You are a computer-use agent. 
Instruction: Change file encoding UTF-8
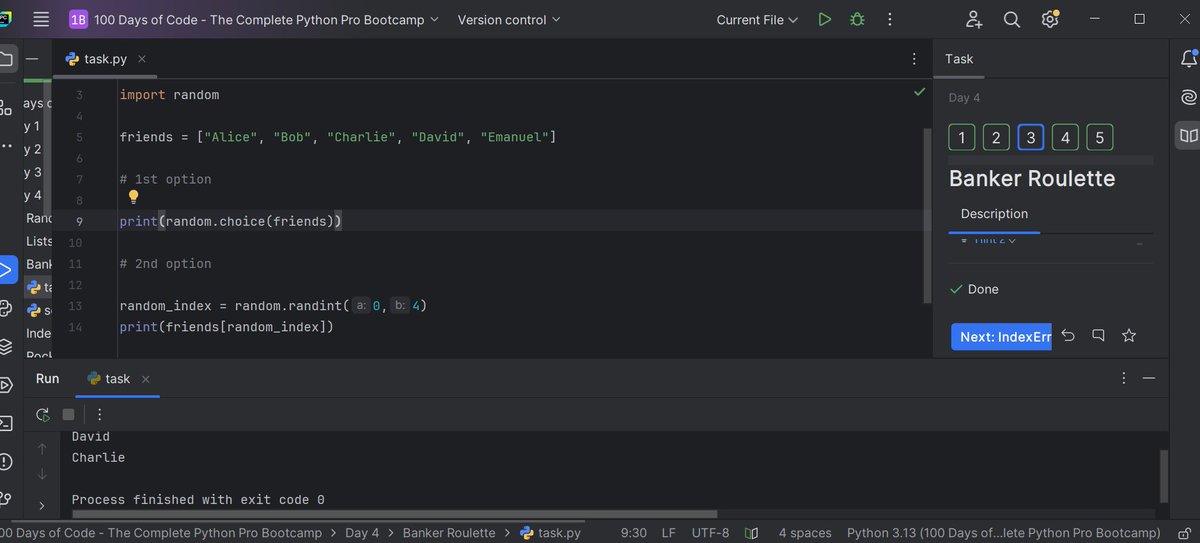click(x=710, y=533)
